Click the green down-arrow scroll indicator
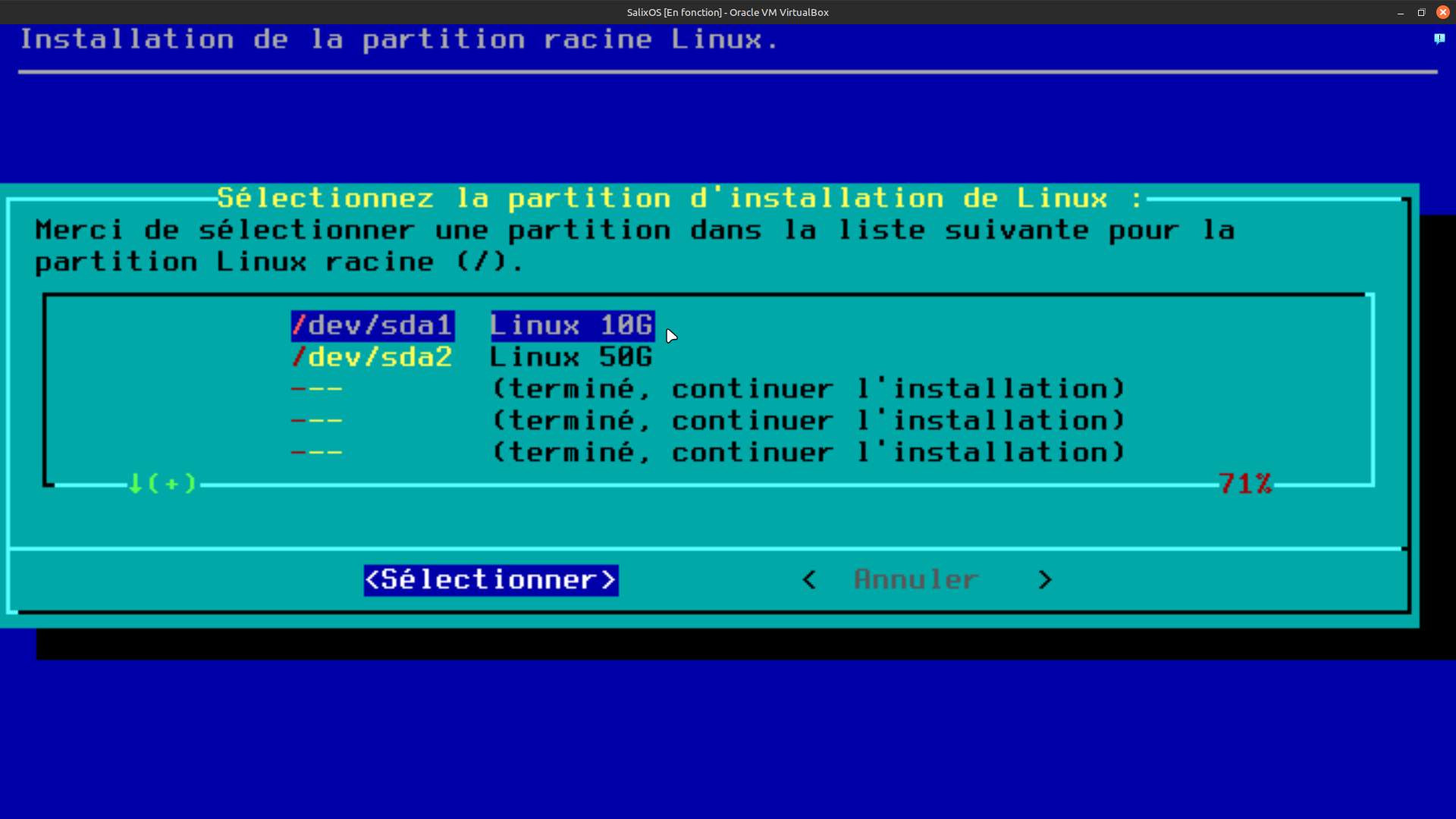This screenshot has width=1456, height=819. pyautogui.click(x=136, y=483)
